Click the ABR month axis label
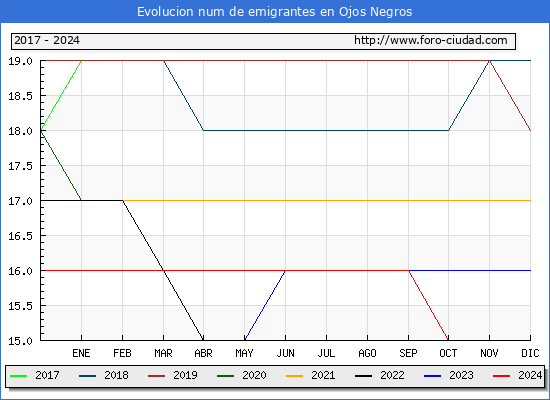The width and height of the screenshot is (550, 400). (x=203, y=353)
